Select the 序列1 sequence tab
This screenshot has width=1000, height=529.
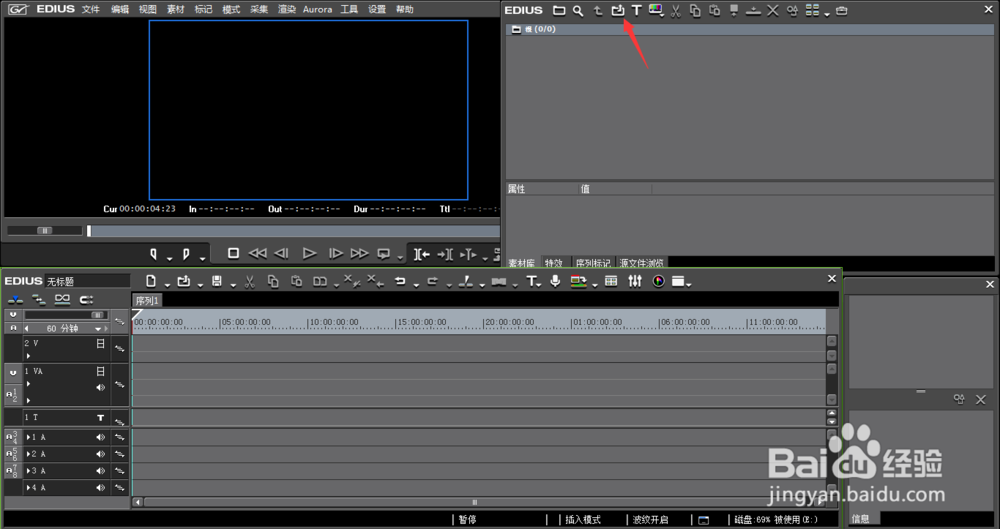(x=147, y=301)
